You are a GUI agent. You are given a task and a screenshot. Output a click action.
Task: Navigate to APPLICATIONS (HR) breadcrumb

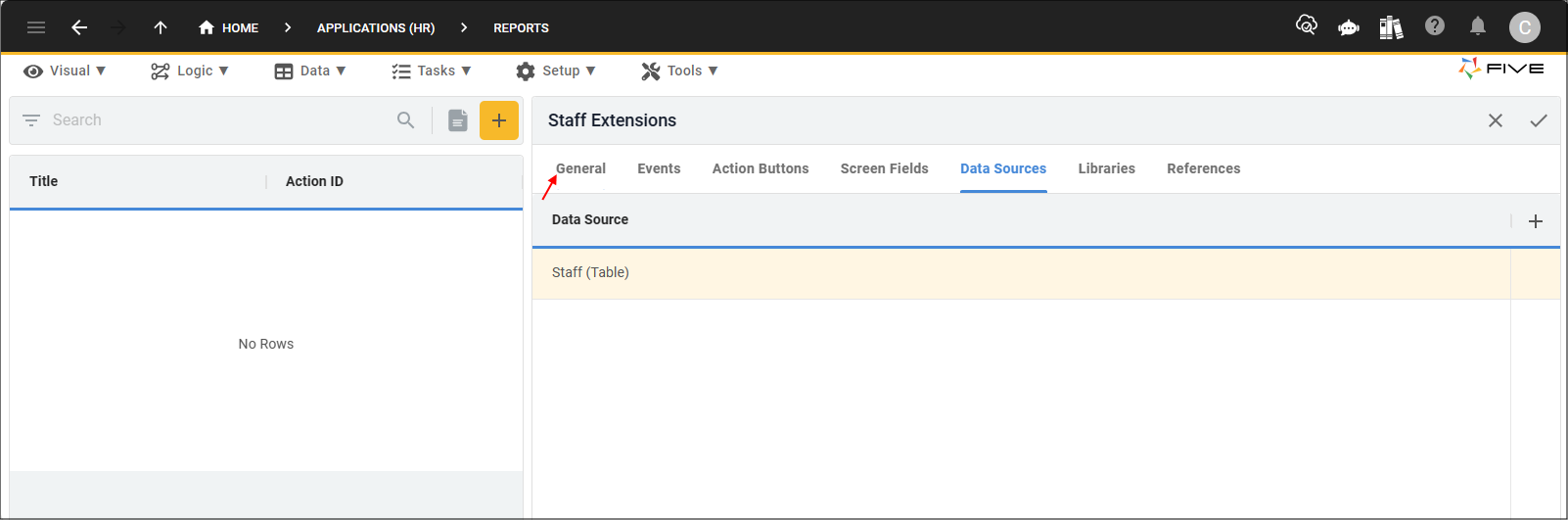375,27
